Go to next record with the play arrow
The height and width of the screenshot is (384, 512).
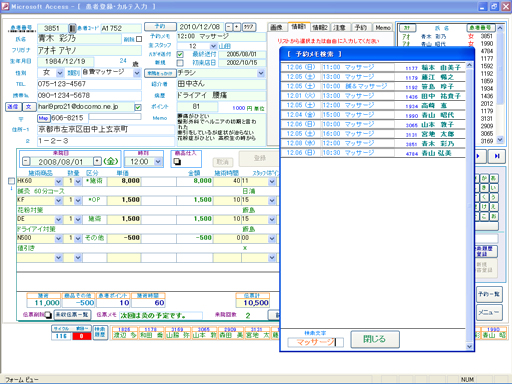[x=478, y=156]
